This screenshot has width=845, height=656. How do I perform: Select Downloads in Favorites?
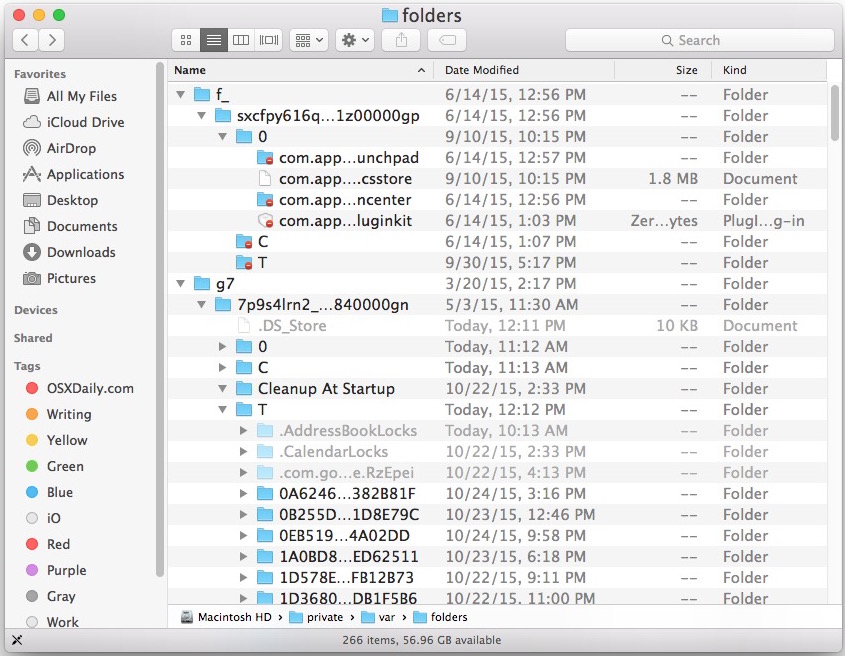79,252
